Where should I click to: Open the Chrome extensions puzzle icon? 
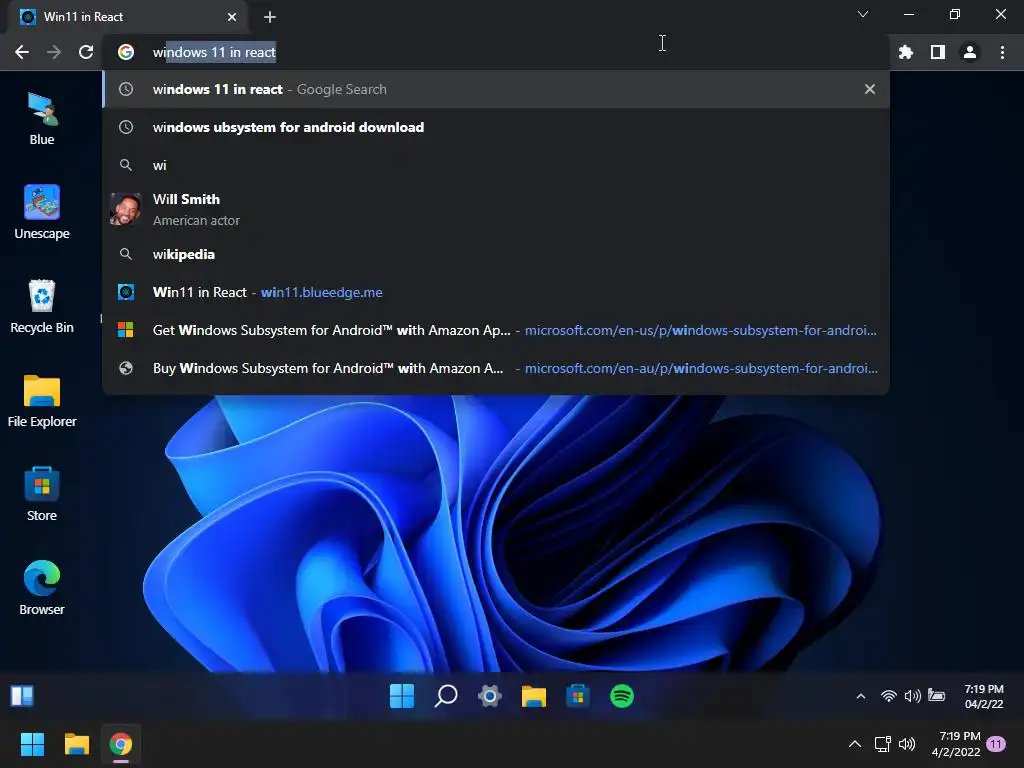pos(906,52)
